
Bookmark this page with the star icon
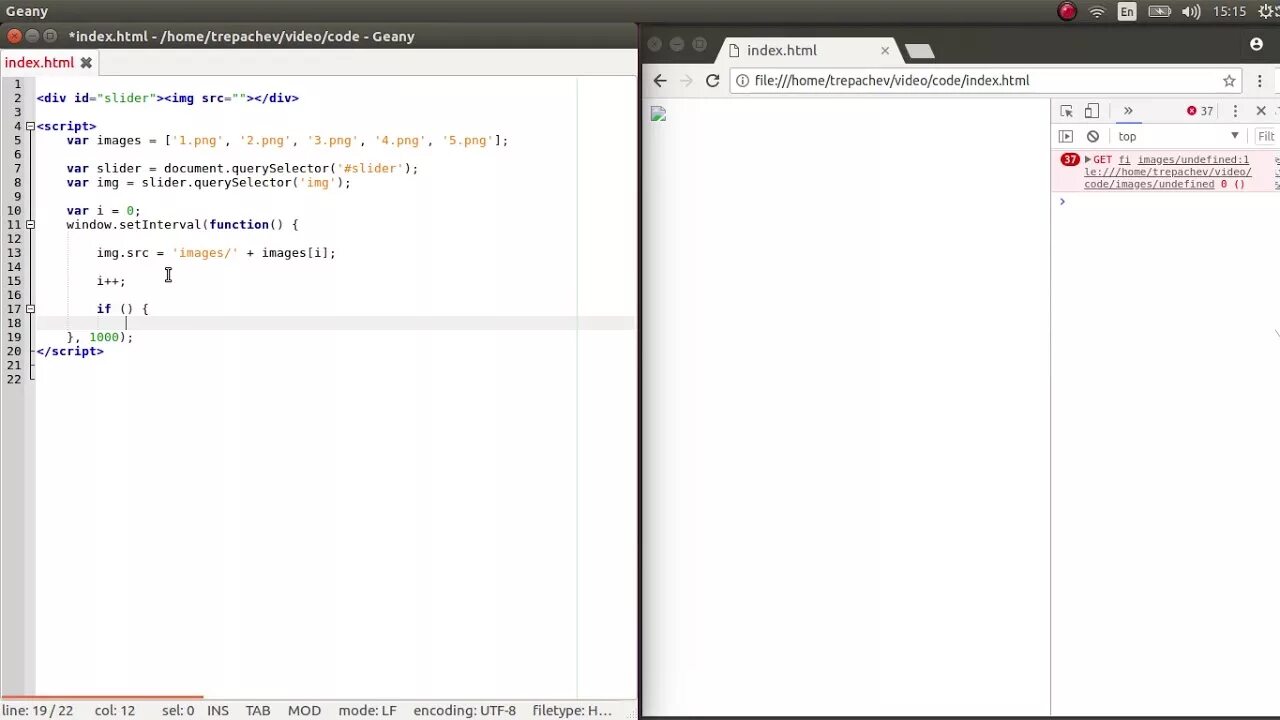(1229, 81)
